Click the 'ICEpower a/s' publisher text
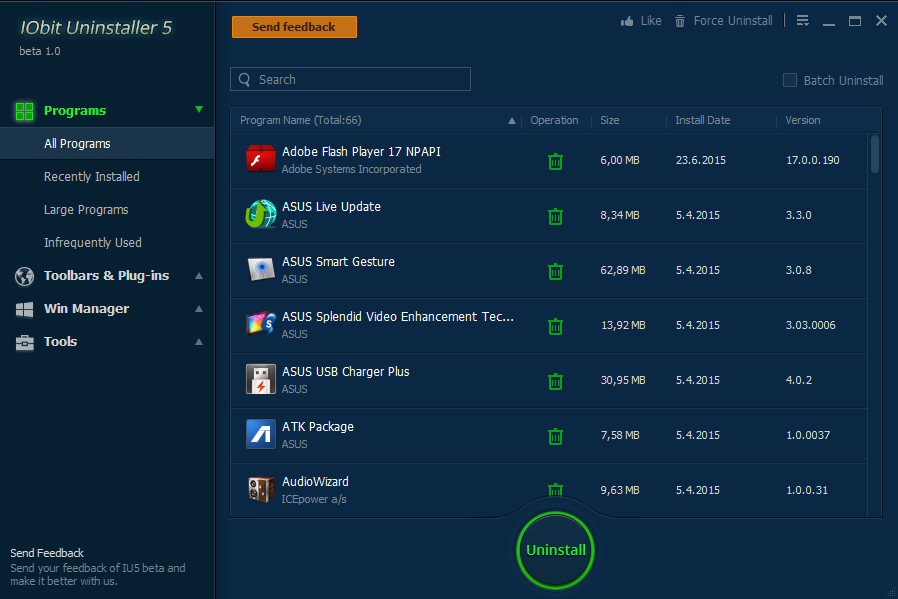This screenshot has height=599, width=898. pyautogui.click(x=313, y=499)
